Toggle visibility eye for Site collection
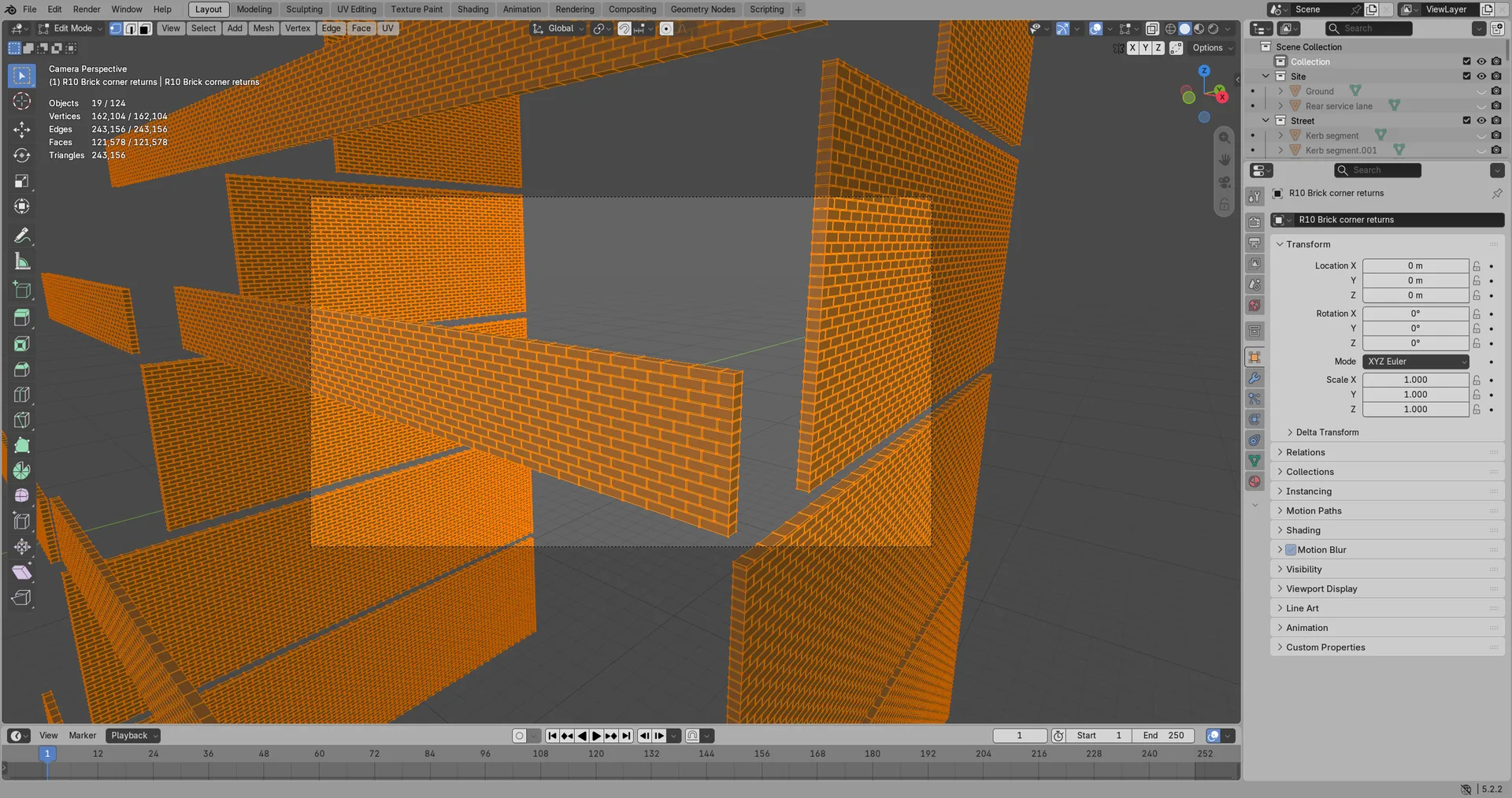The image size is (1512, 798). point(1481,76)
